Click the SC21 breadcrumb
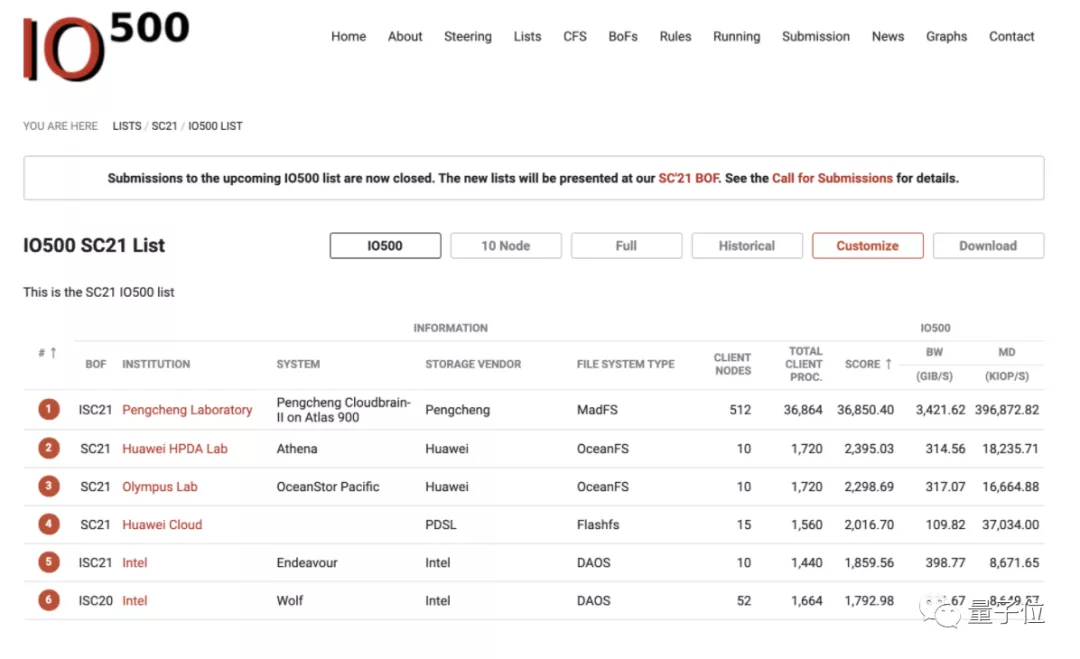 164,126
